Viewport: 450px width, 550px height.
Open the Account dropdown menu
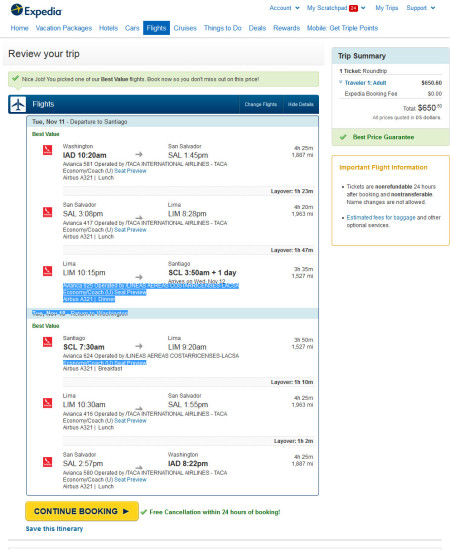point(284,8)
